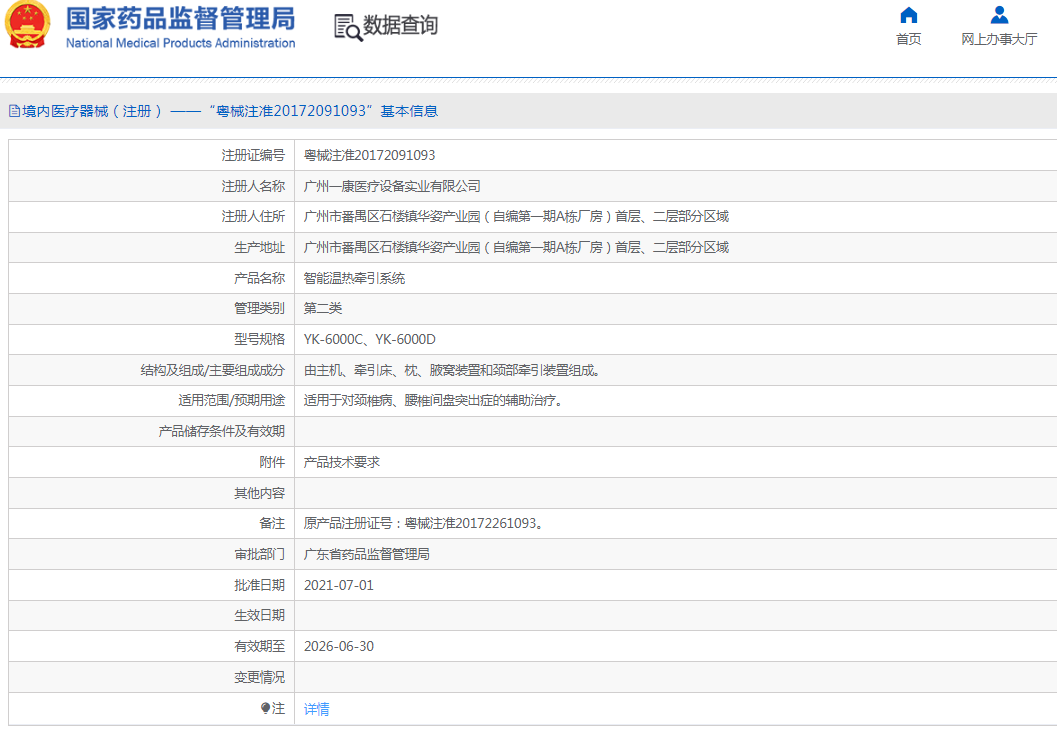Click the 适用范围/预期用途 row label
The width and height of the screenshot is (1057, 735).
click(232, 401)
